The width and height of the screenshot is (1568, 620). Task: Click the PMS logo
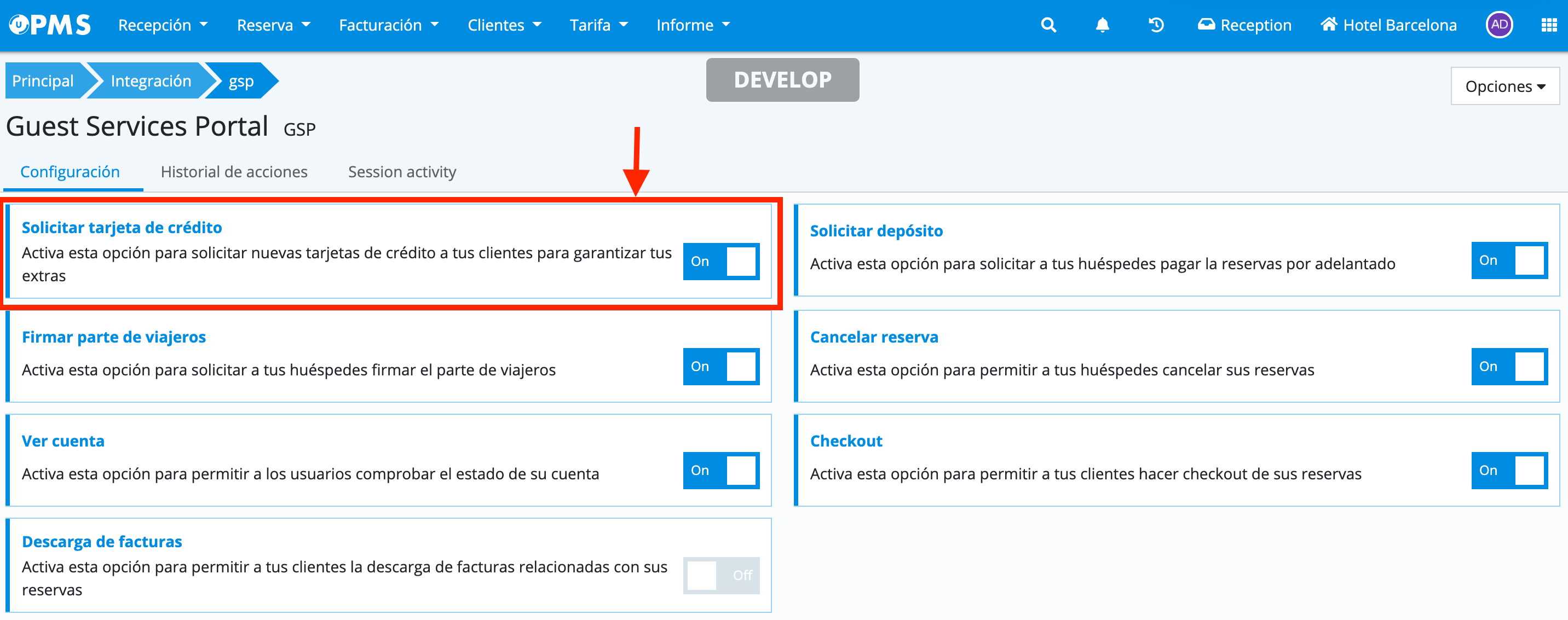coord(50,25)
